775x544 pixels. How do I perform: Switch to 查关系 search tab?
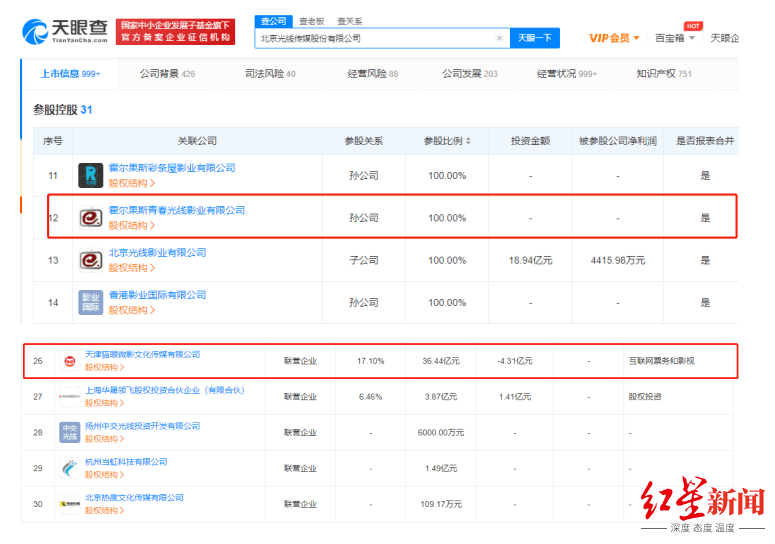click(349, 21)
